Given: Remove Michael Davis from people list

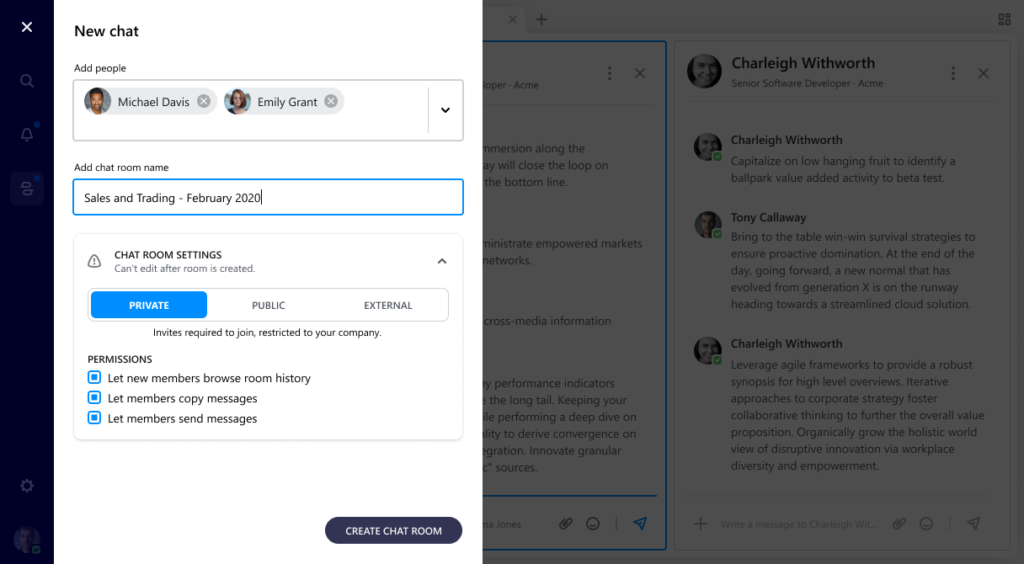Looking at the screenshot, I should 204,101.
